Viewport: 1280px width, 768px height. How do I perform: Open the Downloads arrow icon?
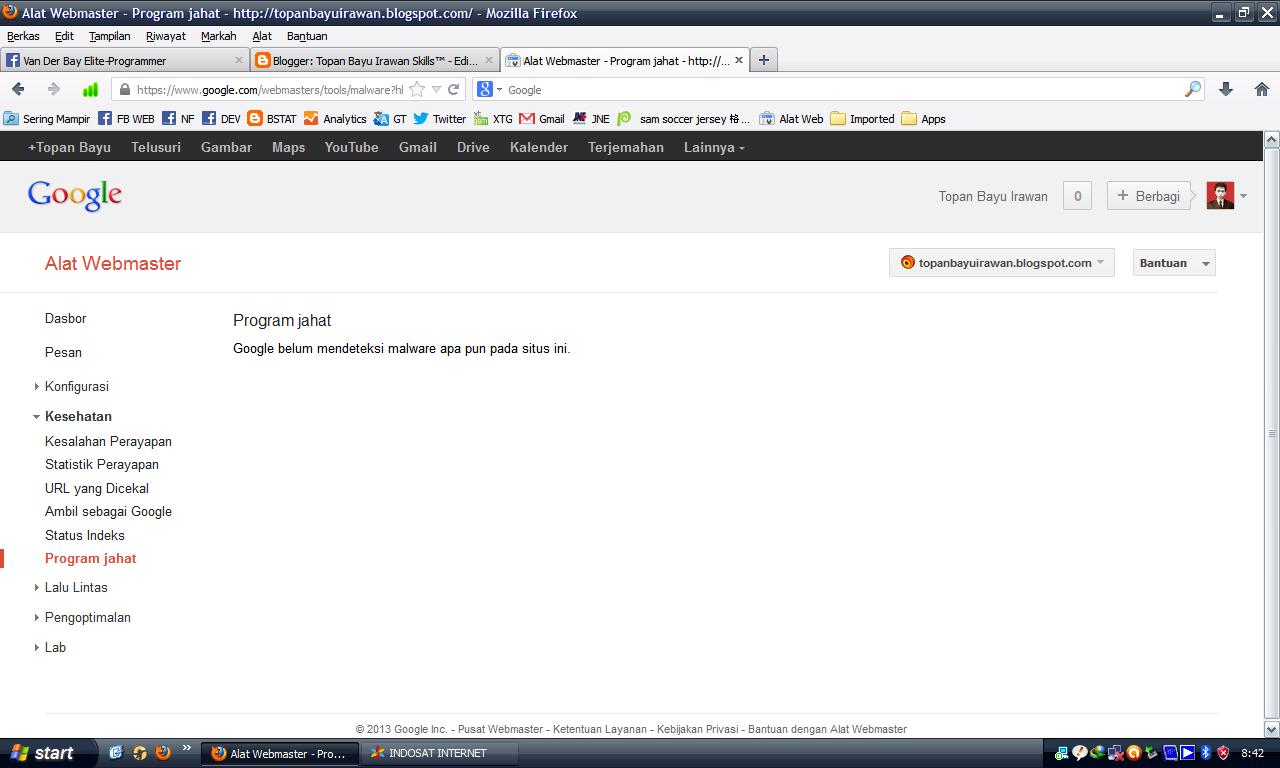point(1226,89)
